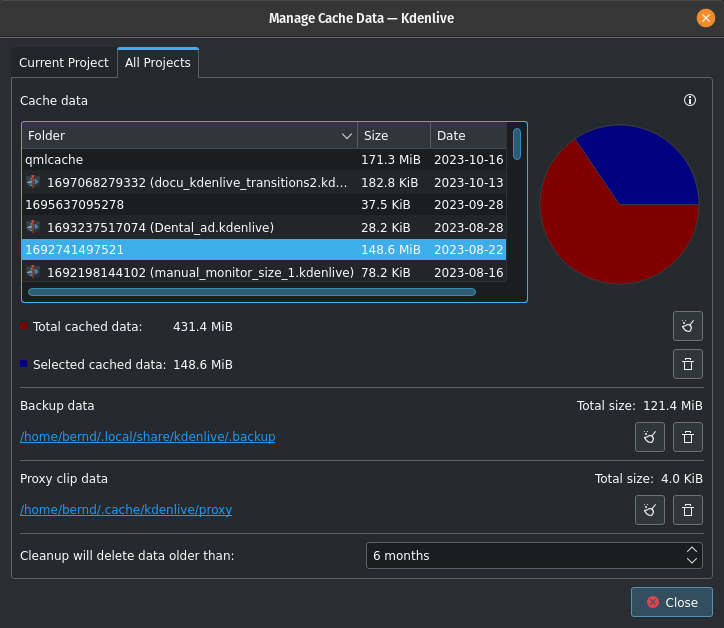Screen dimensions: 724x628
Task: Click the 78.2 KiB size cell
Action: tap(386, 272)
